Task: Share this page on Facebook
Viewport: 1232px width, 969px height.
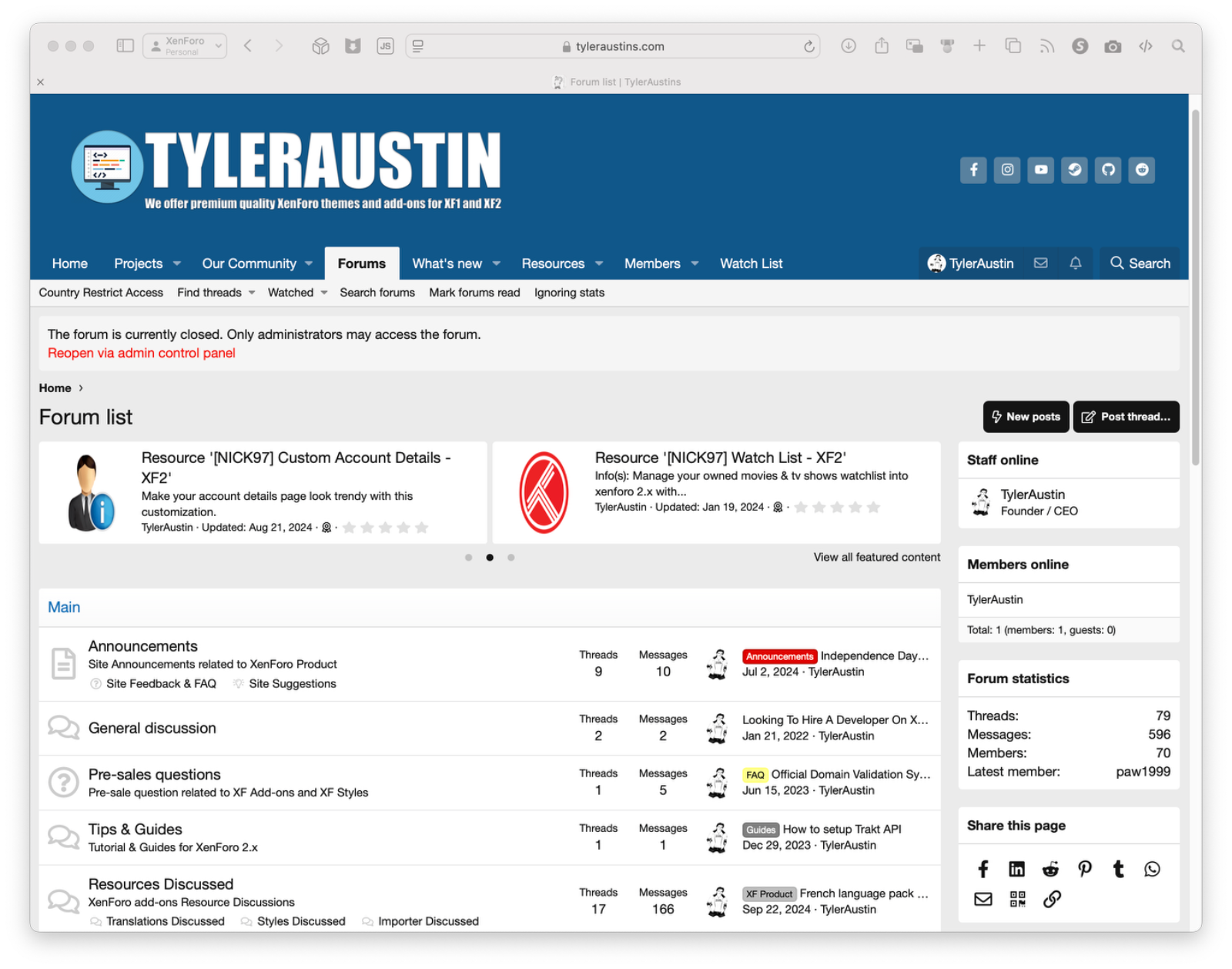Action: pyautogui.click(x=983, y=870)
